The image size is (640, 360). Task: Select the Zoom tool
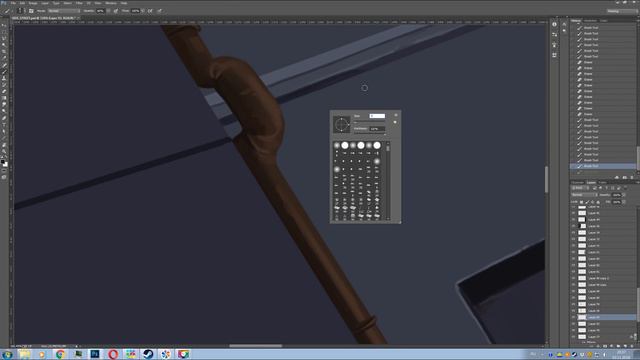tap(4, 151)
